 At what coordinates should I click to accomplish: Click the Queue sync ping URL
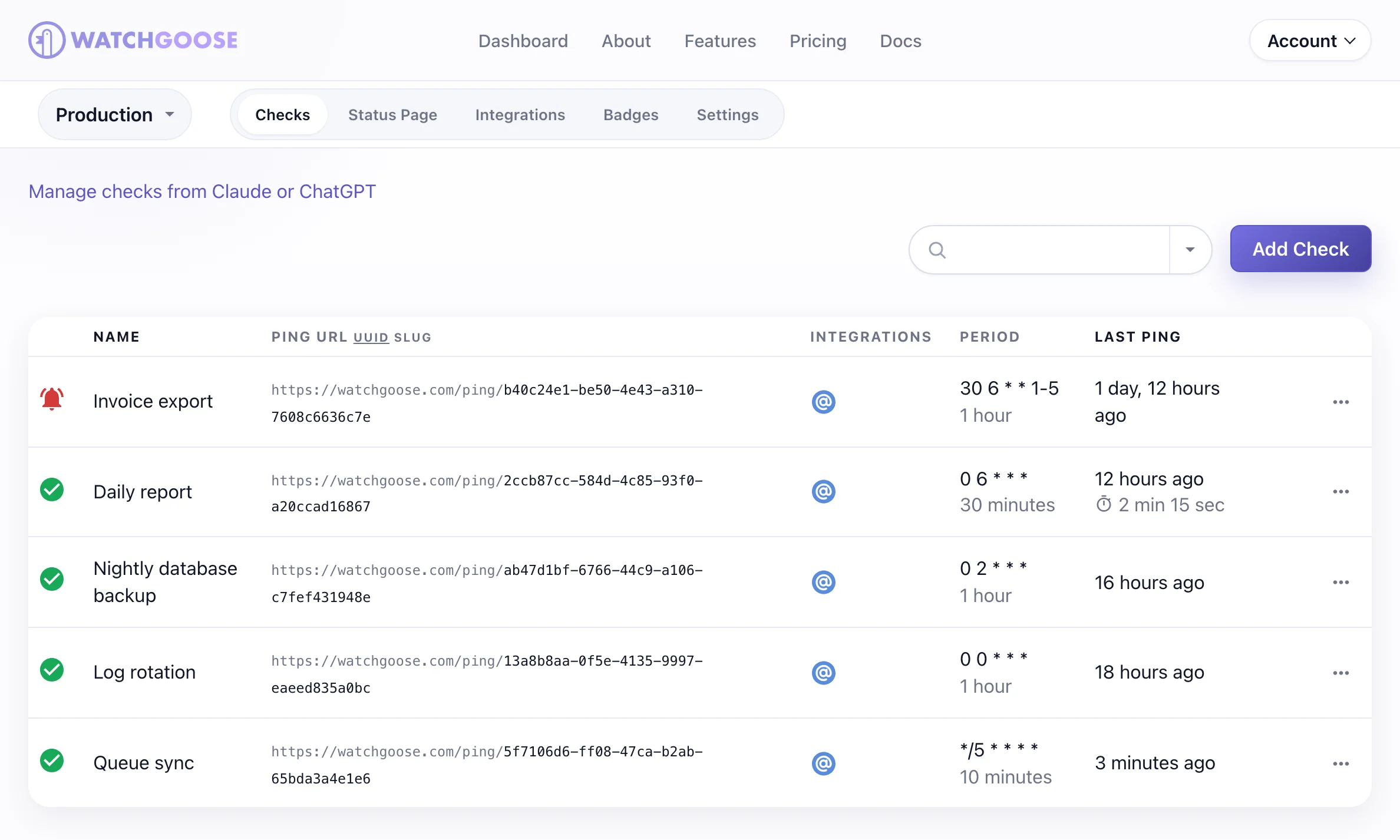[487, 765]
